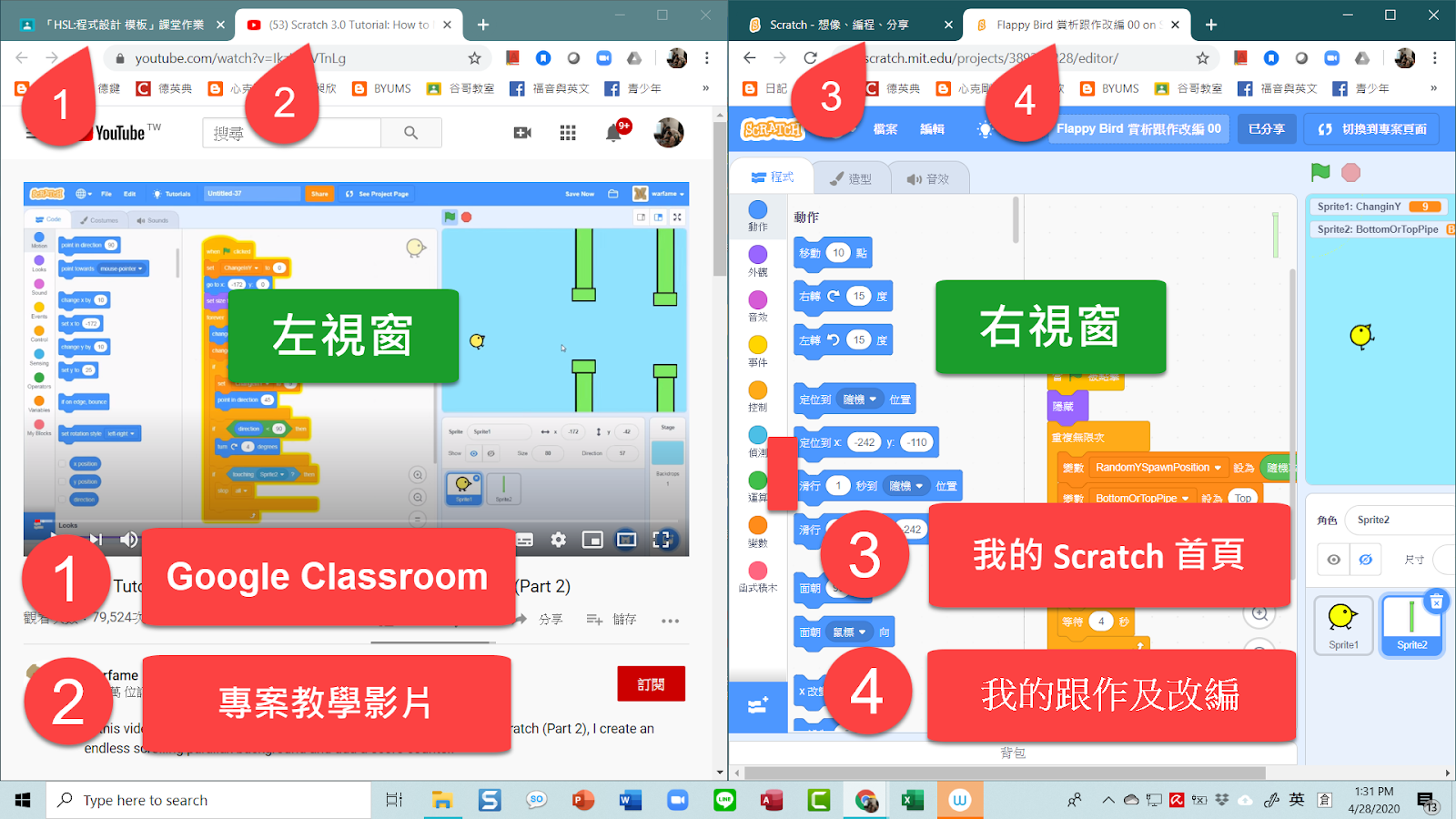
Task: Click the Windows Start button
Action: [x=23, y=800]
